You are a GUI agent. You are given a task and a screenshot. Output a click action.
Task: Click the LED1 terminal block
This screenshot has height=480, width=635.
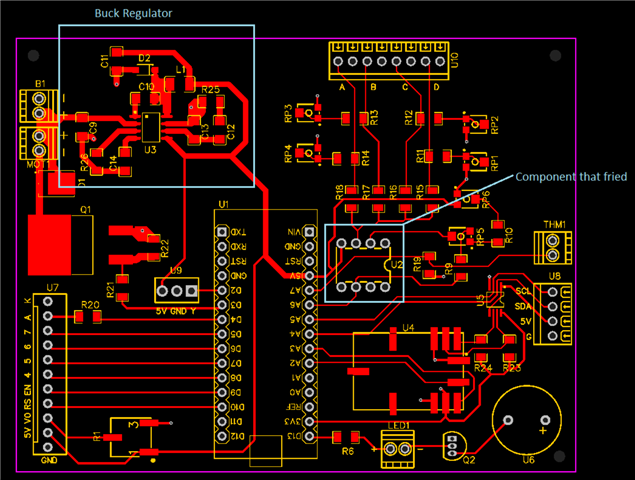(398, 449)
